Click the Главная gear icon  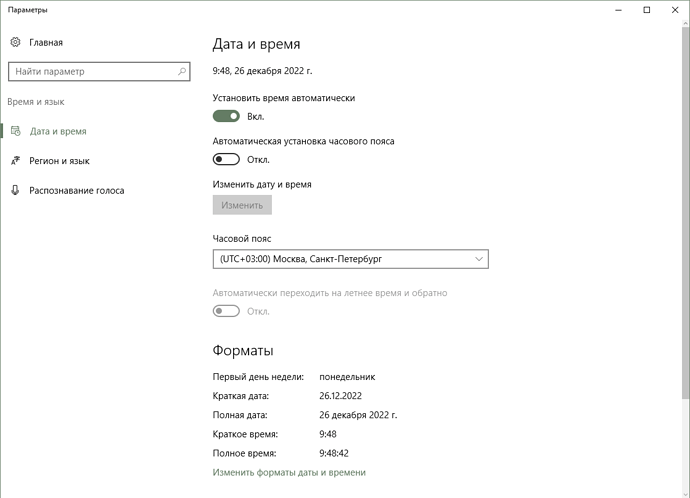click(x=15, y=42)
